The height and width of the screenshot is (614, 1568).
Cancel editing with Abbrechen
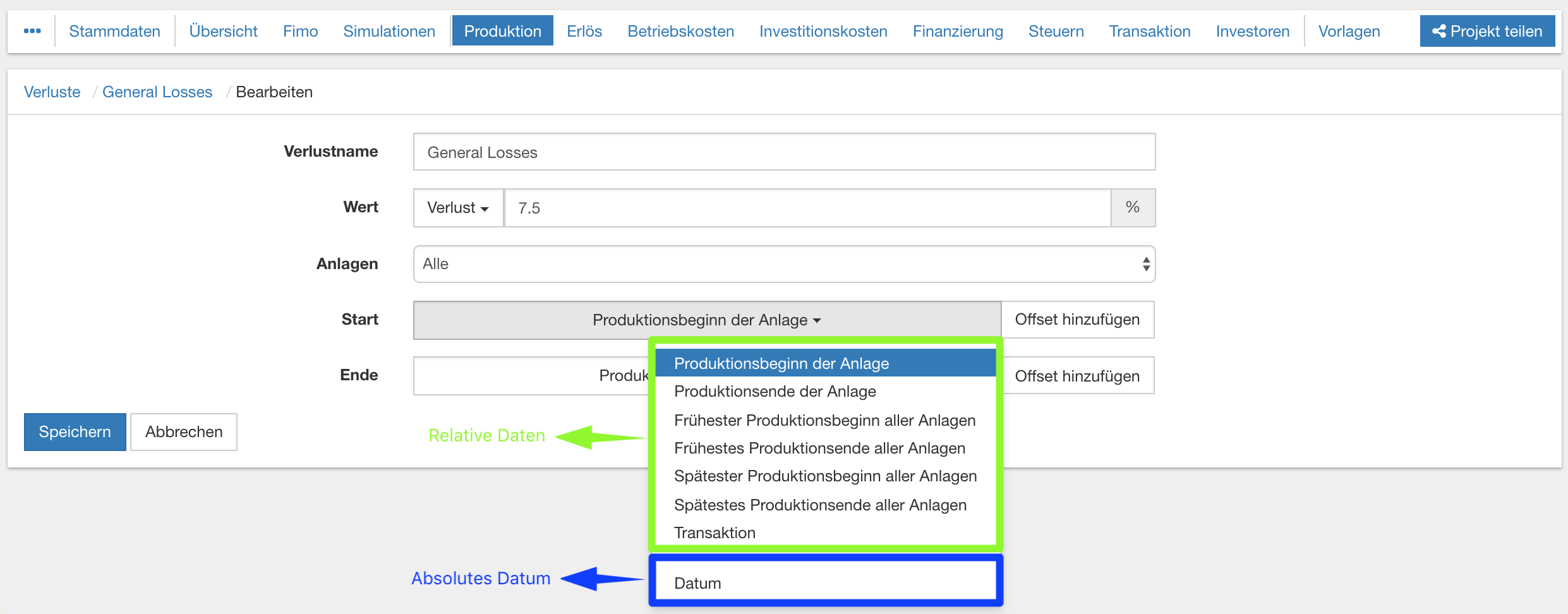(x=184, y=432)
